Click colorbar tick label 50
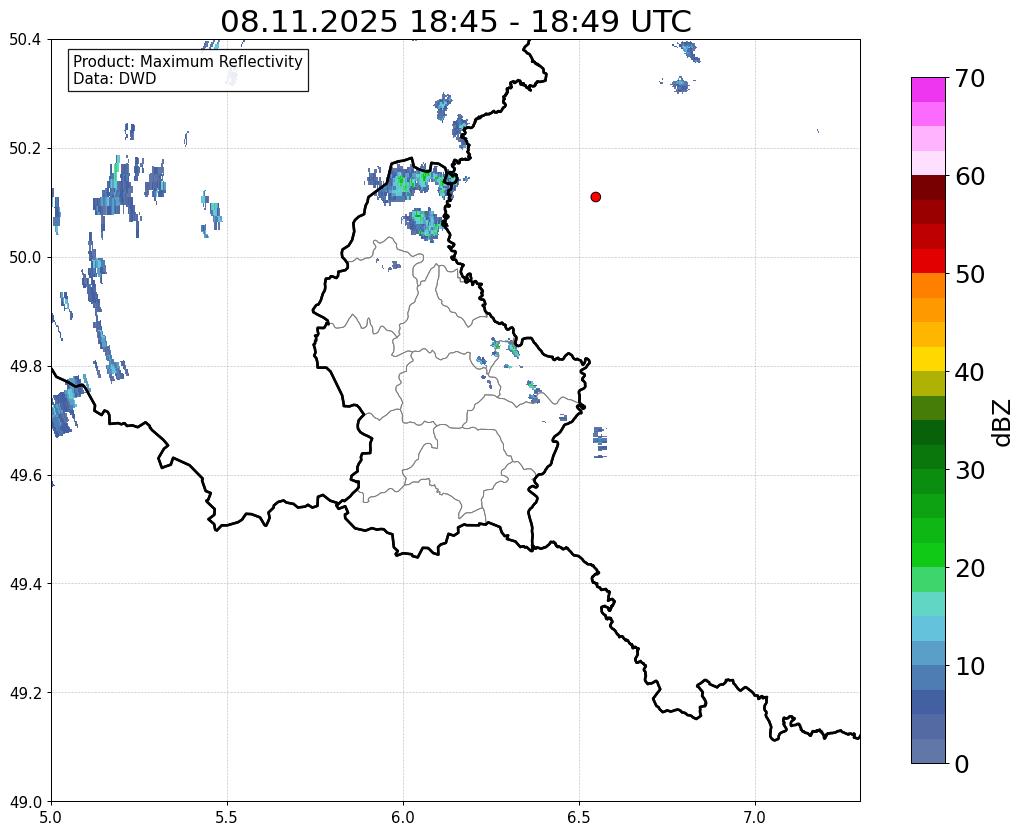 coord(970,274)
